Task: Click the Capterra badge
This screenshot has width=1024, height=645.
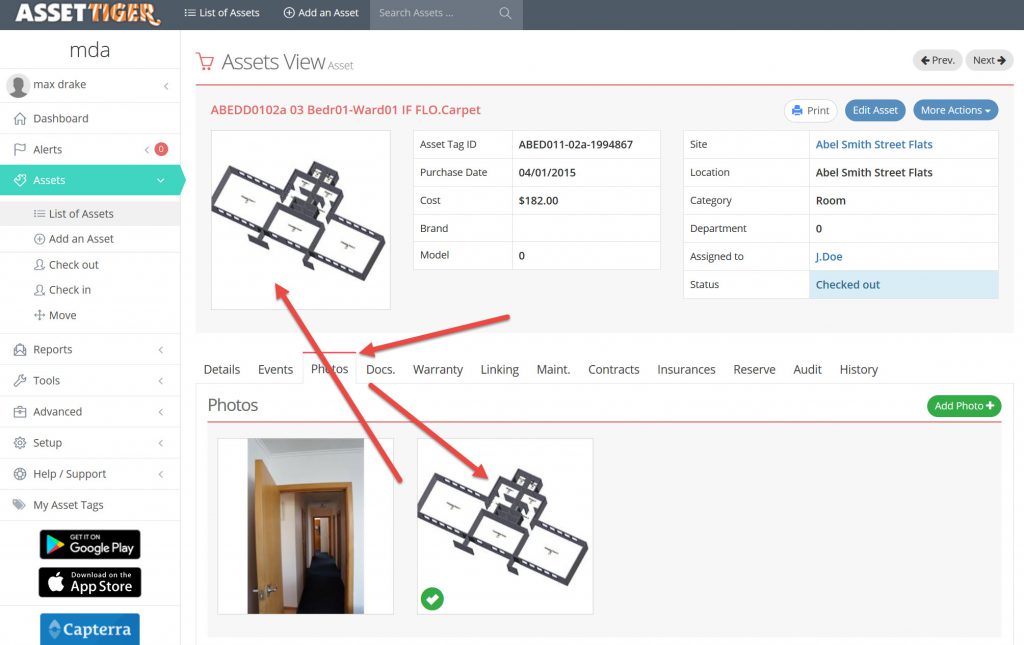Action: click(90, 630)
